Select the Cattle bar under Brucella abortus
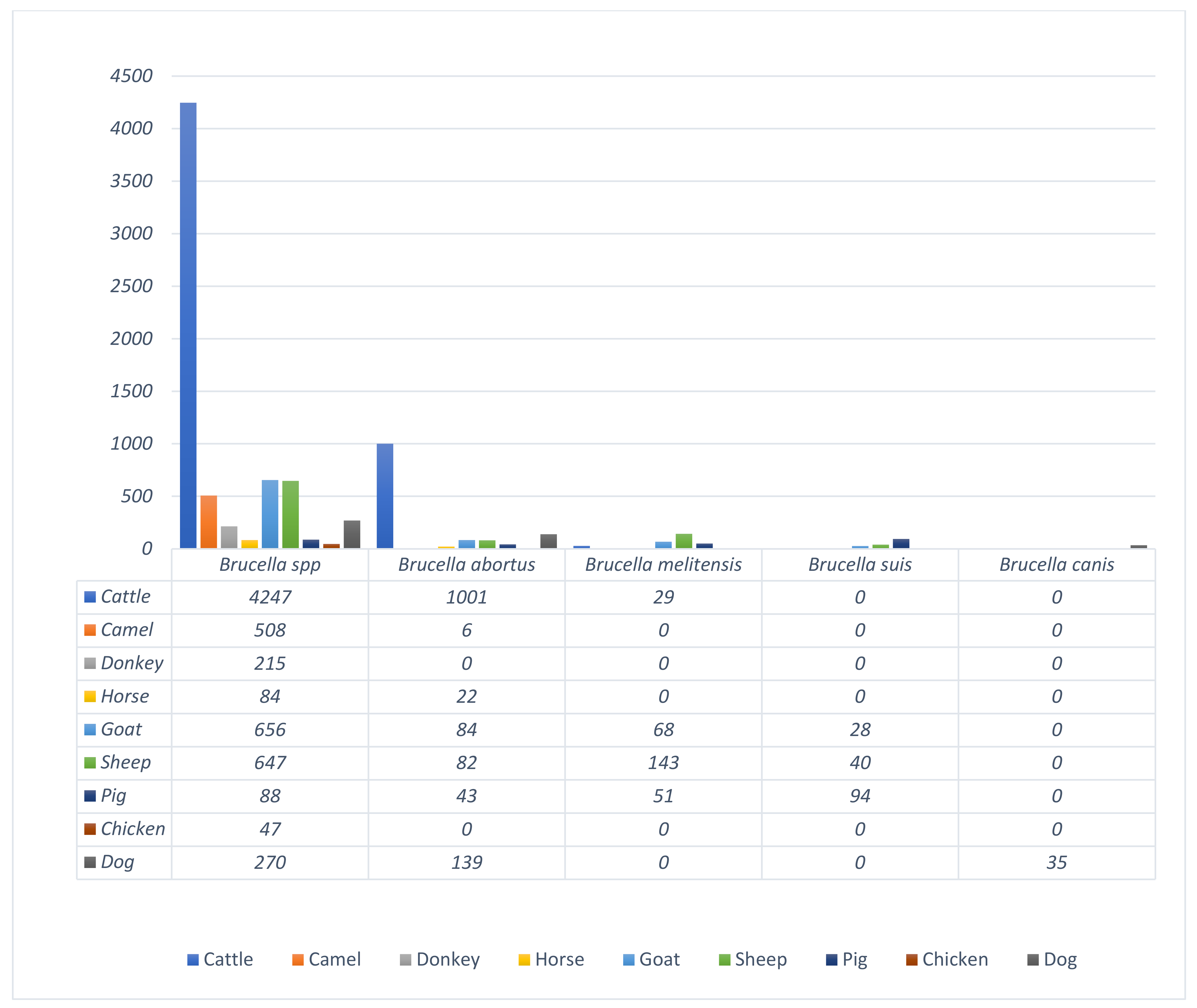Screen dimensions: 1197x1008 coord(385,496)
